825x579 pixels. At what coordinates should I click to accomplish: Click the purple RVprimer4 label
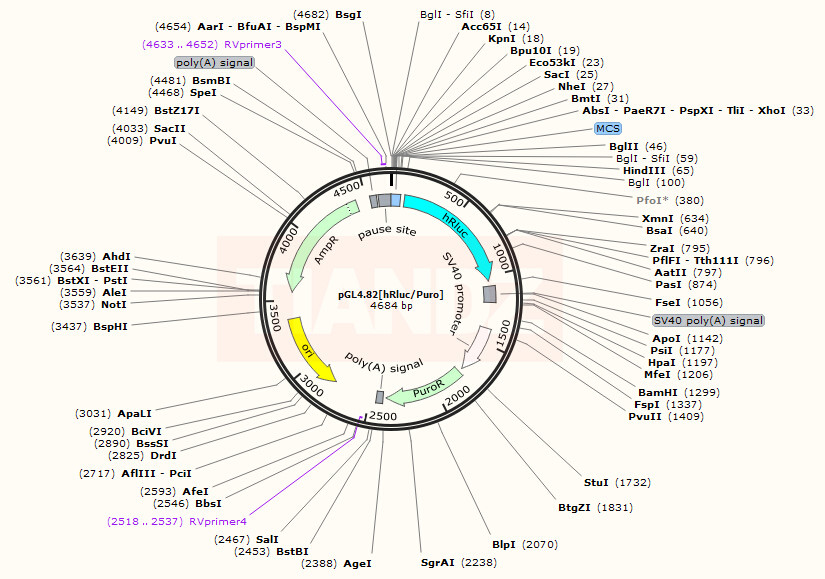pos(177,521)
